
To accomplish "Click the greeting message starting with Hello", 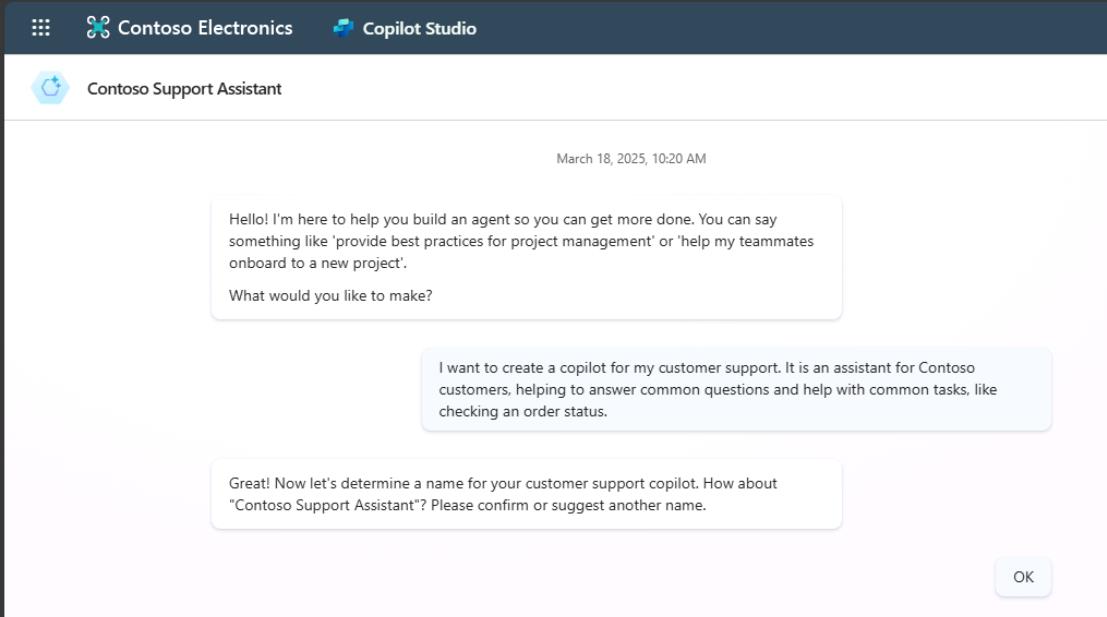I will (x=526, y=258).
